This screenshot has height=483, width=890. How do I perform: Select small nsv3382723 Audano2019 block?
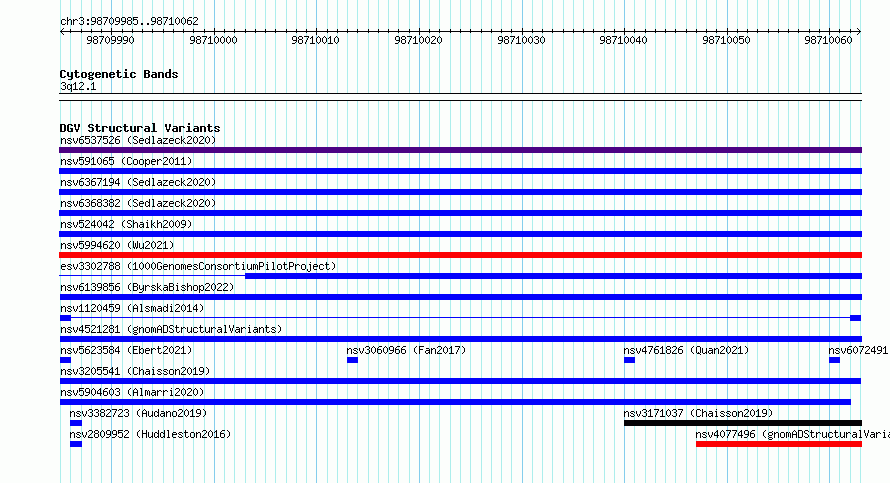tap(76, 423)
